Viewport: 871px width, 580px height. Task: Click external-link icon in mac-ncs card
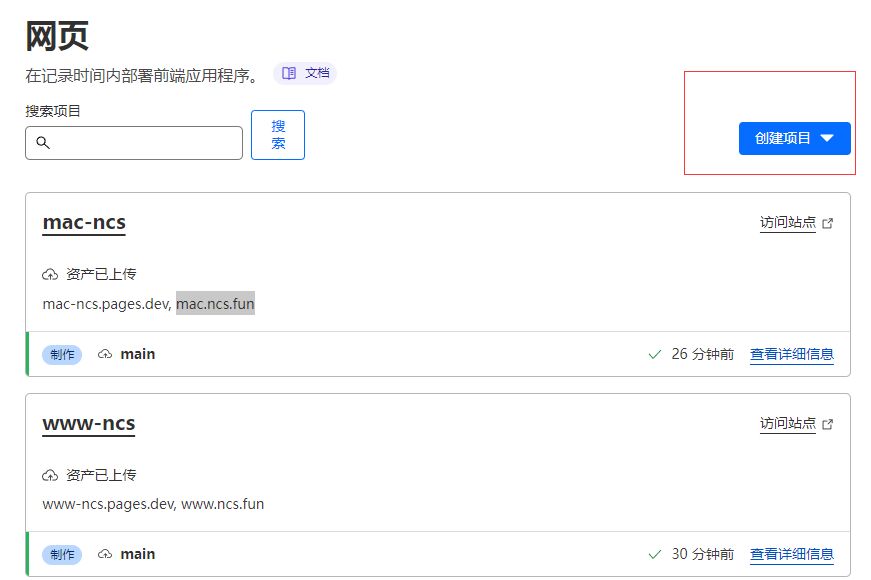point(827,224)
